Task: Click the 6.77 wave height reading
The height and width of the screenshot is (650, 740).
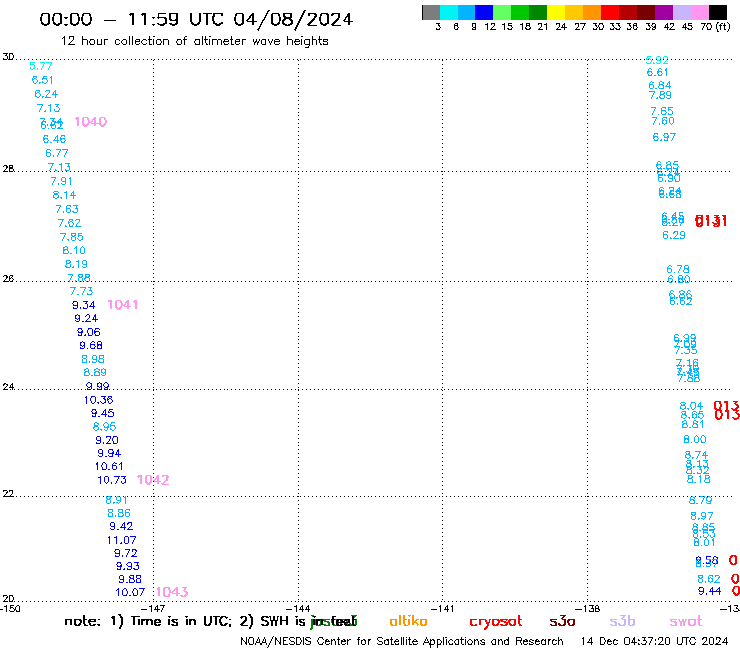Action: click(57, 153)
